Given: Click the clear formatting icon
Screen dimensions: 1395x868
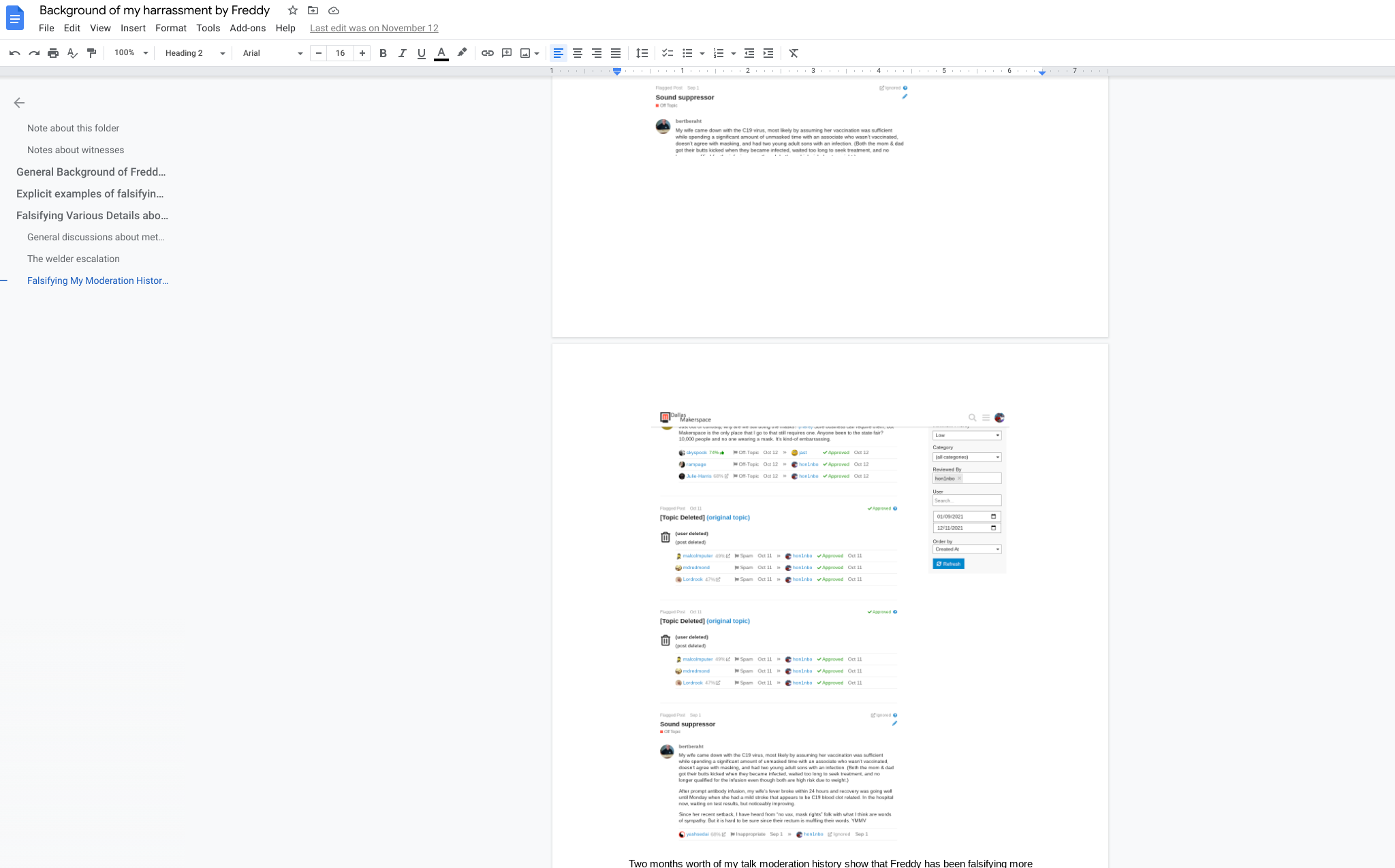Looking at the screenshot, I should (794, 53).
